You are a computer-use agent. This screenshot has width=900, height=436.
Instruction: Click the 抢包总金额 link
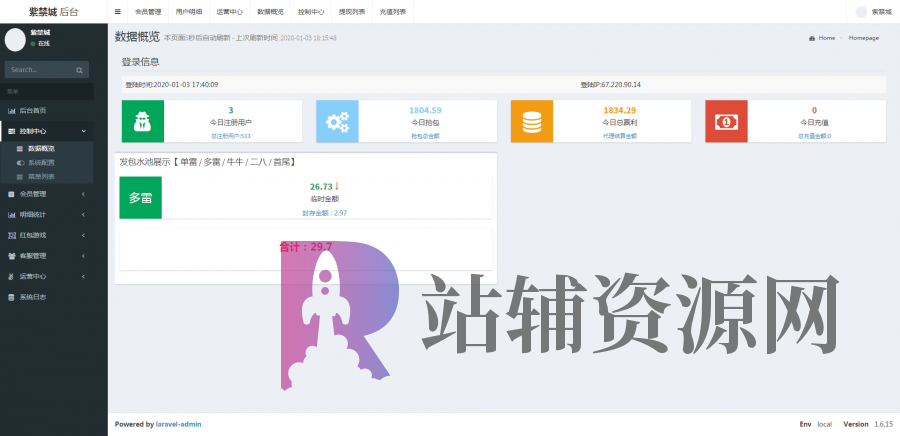point(425,137)
